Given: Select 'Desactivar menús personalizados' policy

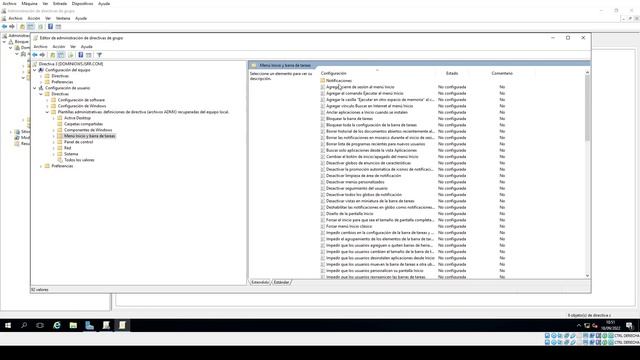Looking at the screenshot, I should click(355, 182).
